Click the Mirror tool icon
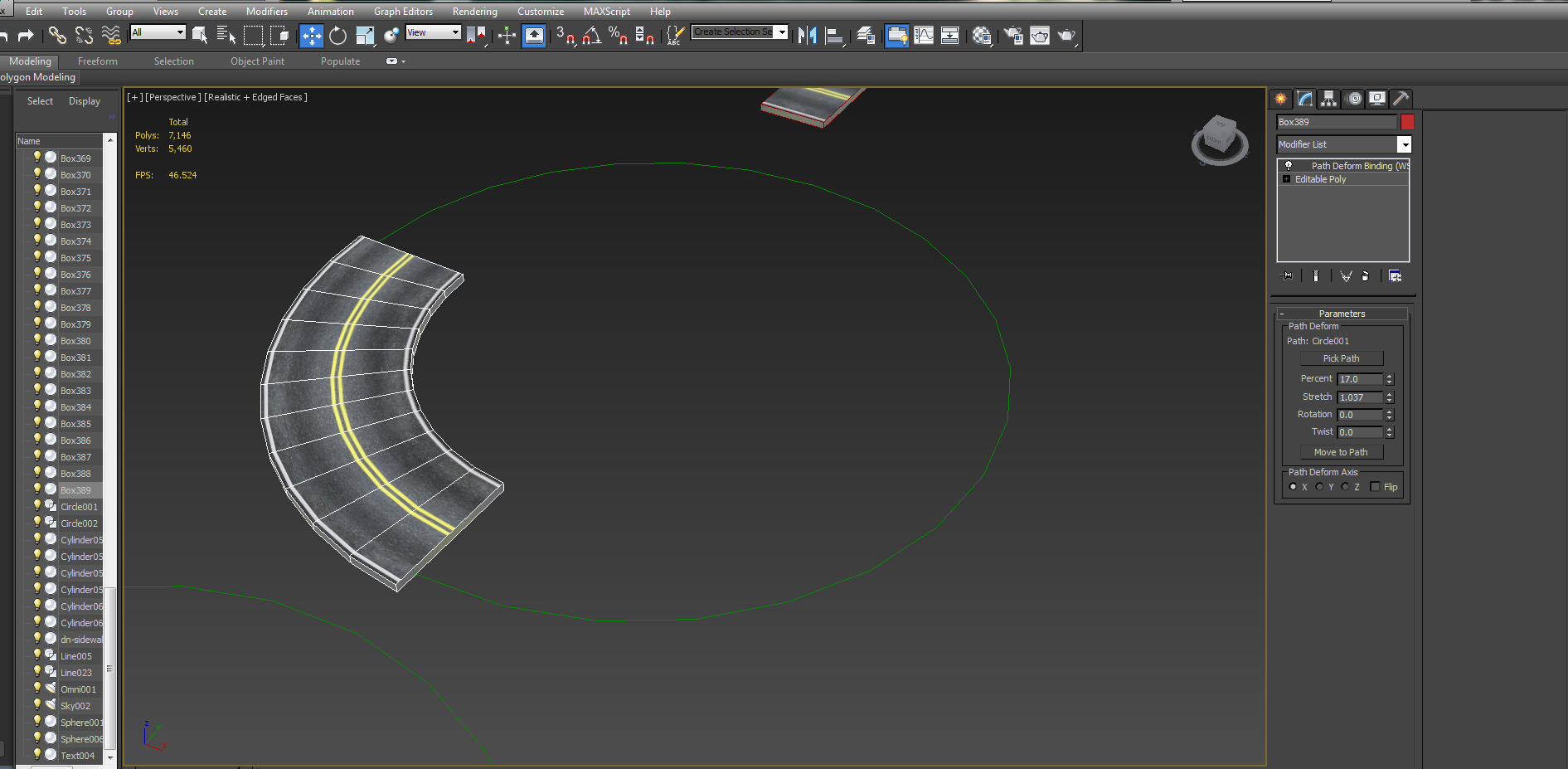Viewport: 1568px width, 769px height. (x=807, y=36)
